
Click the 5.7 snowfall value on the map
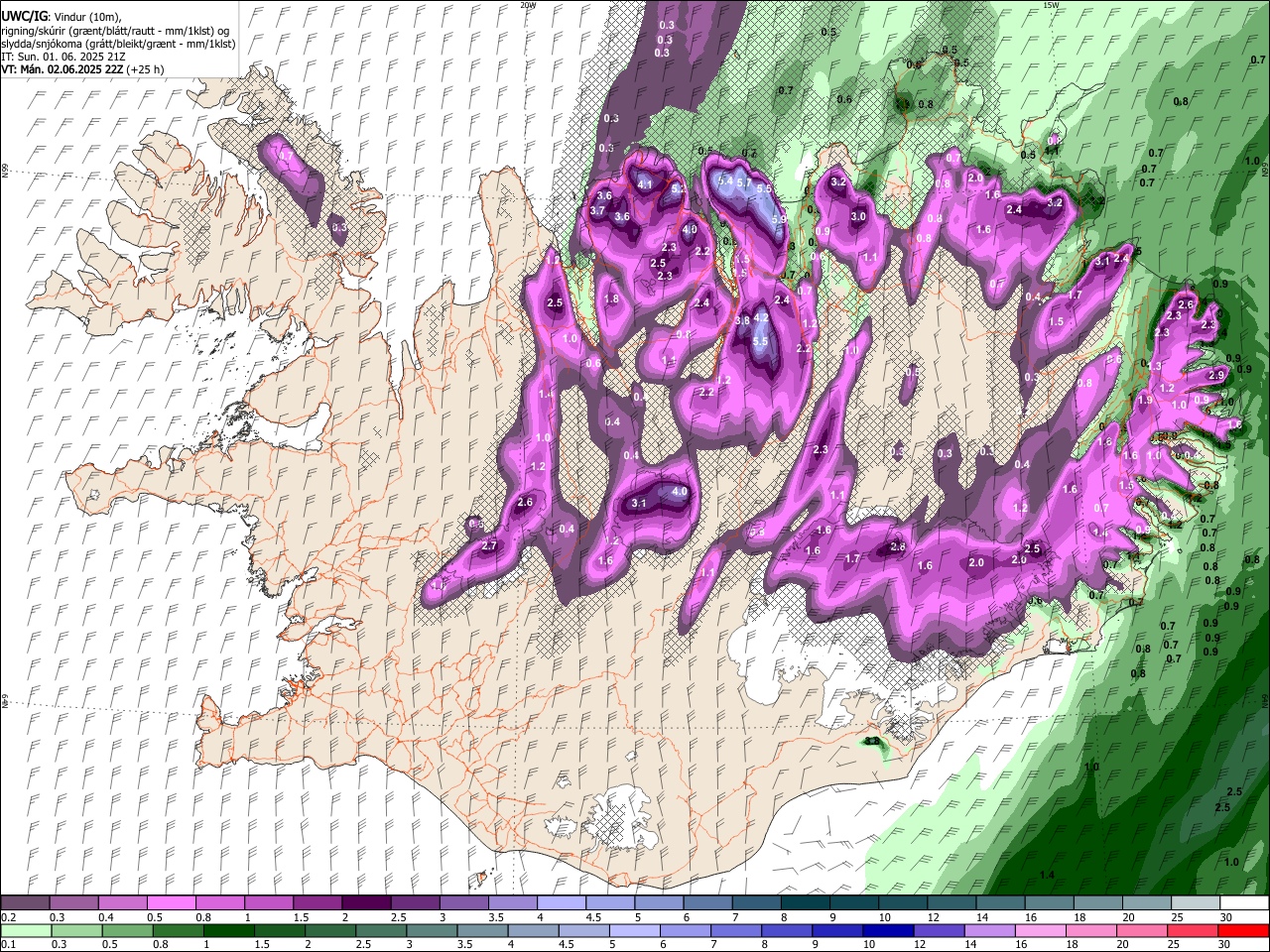[744, 183]
